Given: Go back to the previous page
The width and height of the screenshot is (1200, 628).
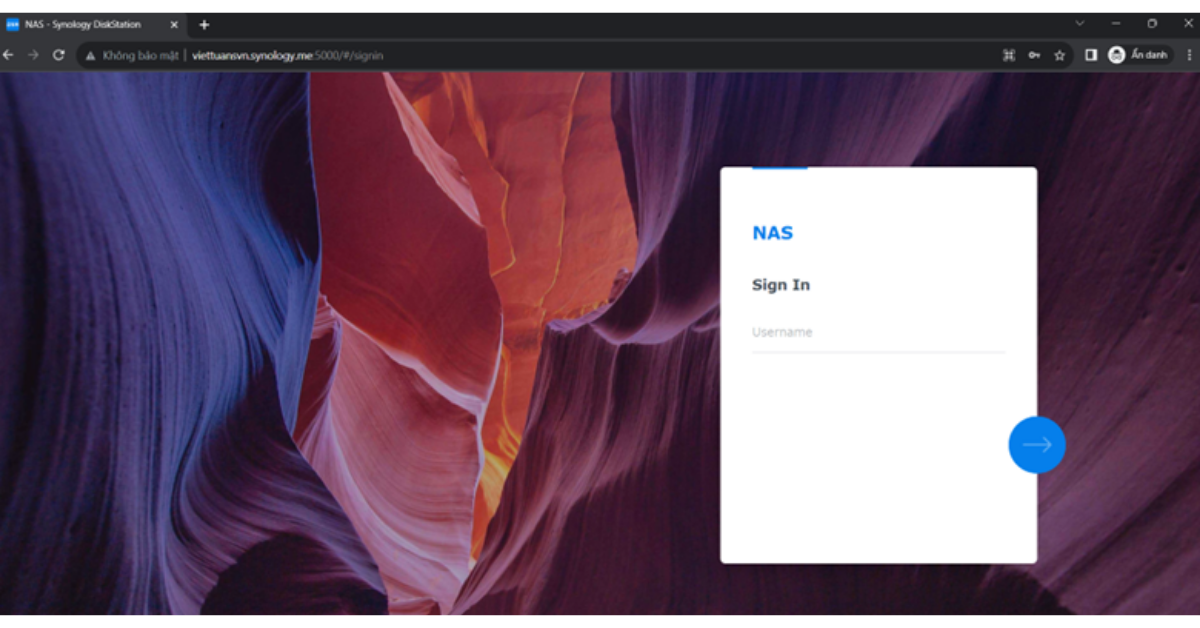Looking at the screenshot, I should click(9, 55).
